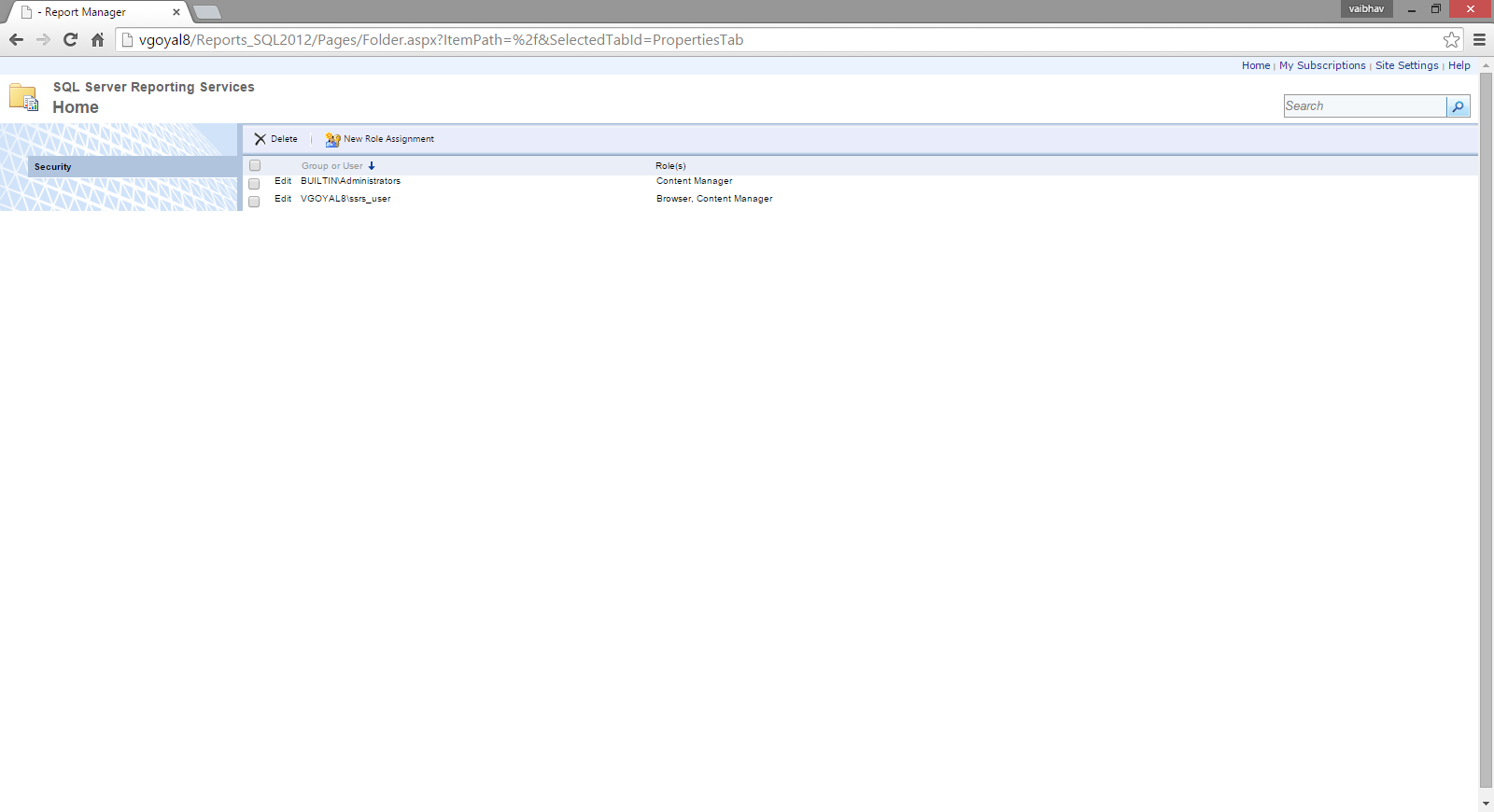Minimize the browser window
1494x812 pixels.
click(x=1412, y=9)
